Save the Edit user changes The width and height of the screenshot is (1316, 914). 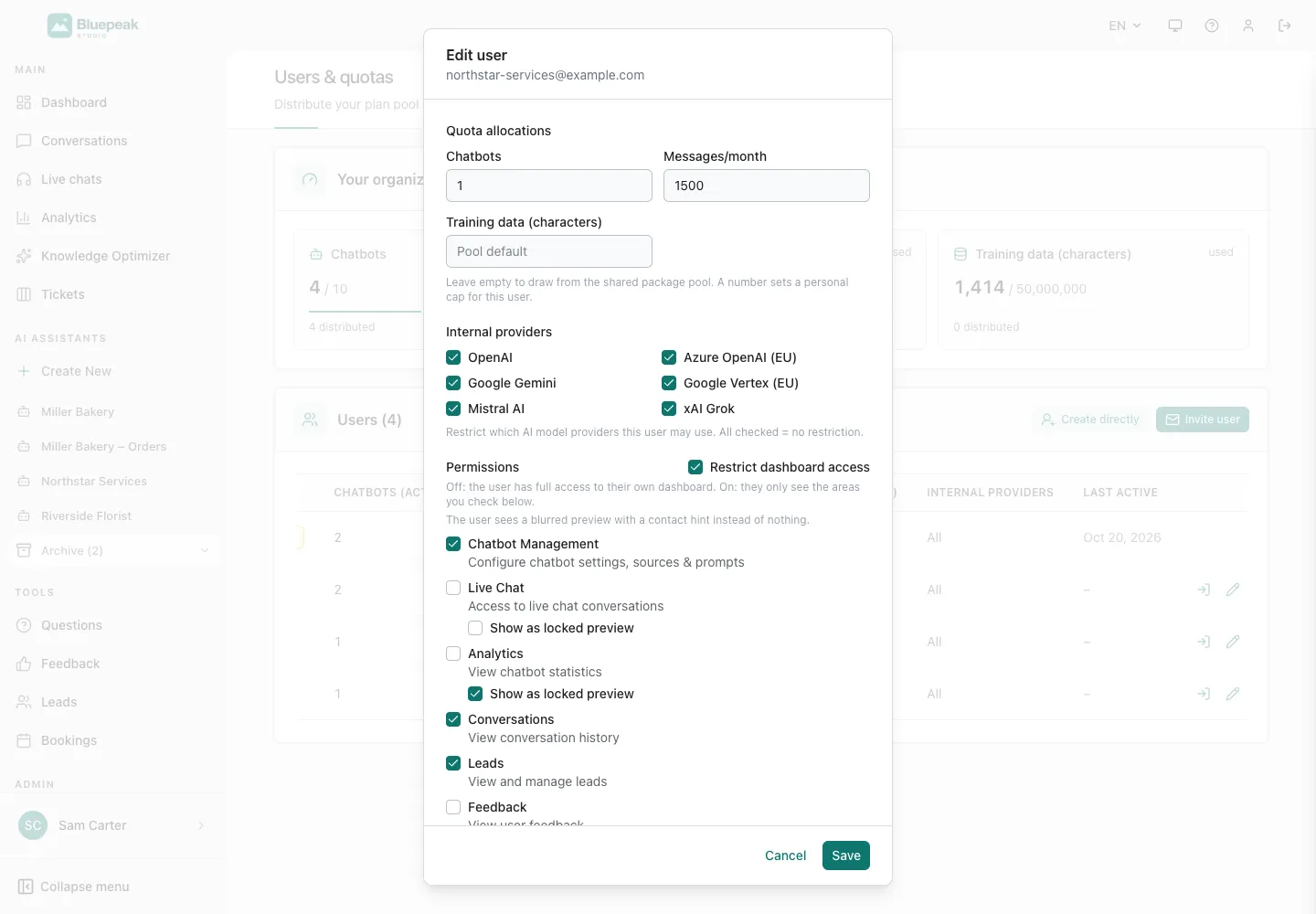pyautogui.click(x=846, y=856)
